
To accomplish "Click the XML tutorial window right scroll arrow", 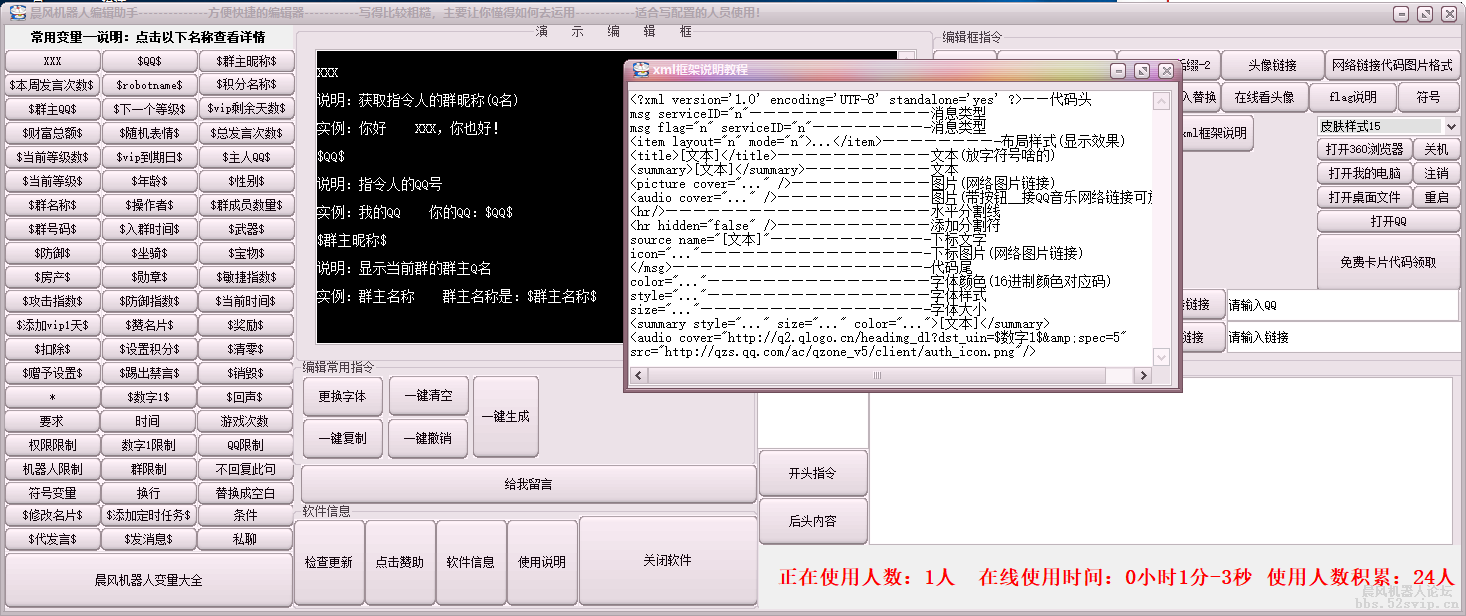I will (x=1143, y=376).
